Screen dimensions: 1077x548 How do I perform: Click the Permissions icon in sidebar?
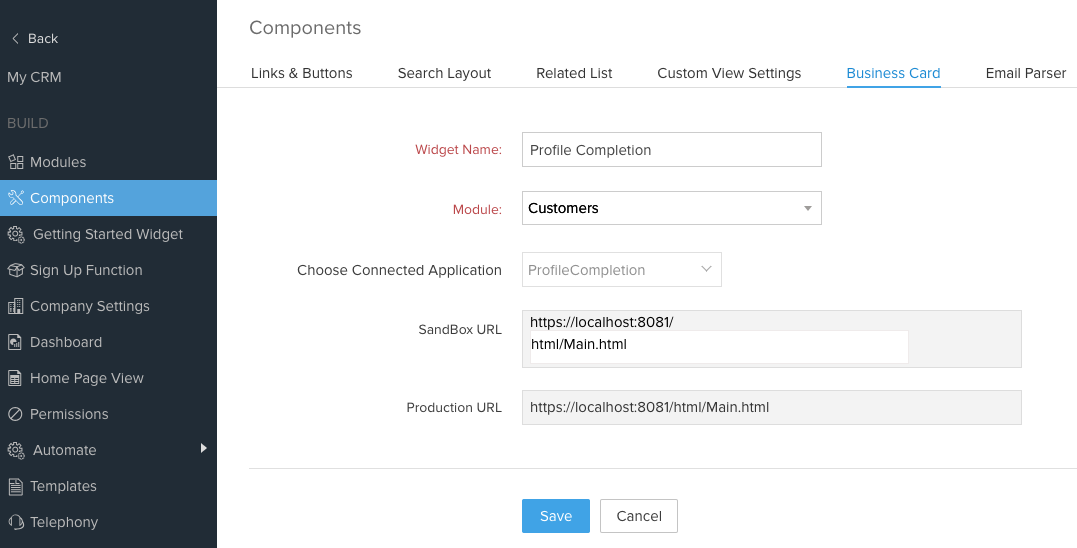pos(15,414)
